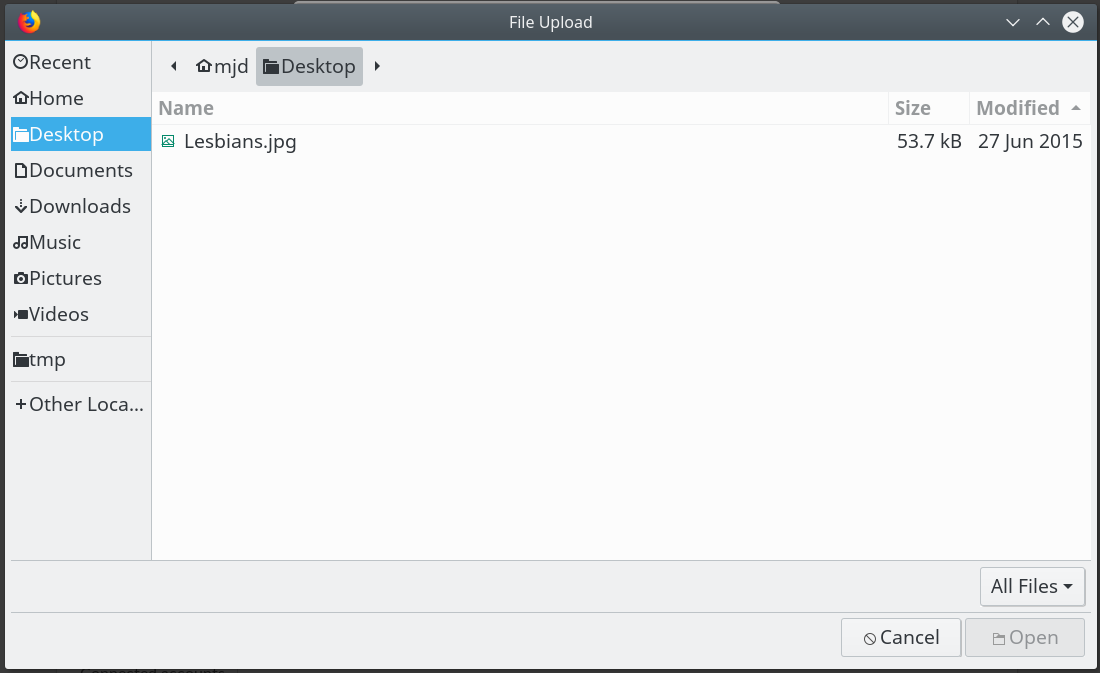Click the Firefox icon in title bar

[29, 22]
